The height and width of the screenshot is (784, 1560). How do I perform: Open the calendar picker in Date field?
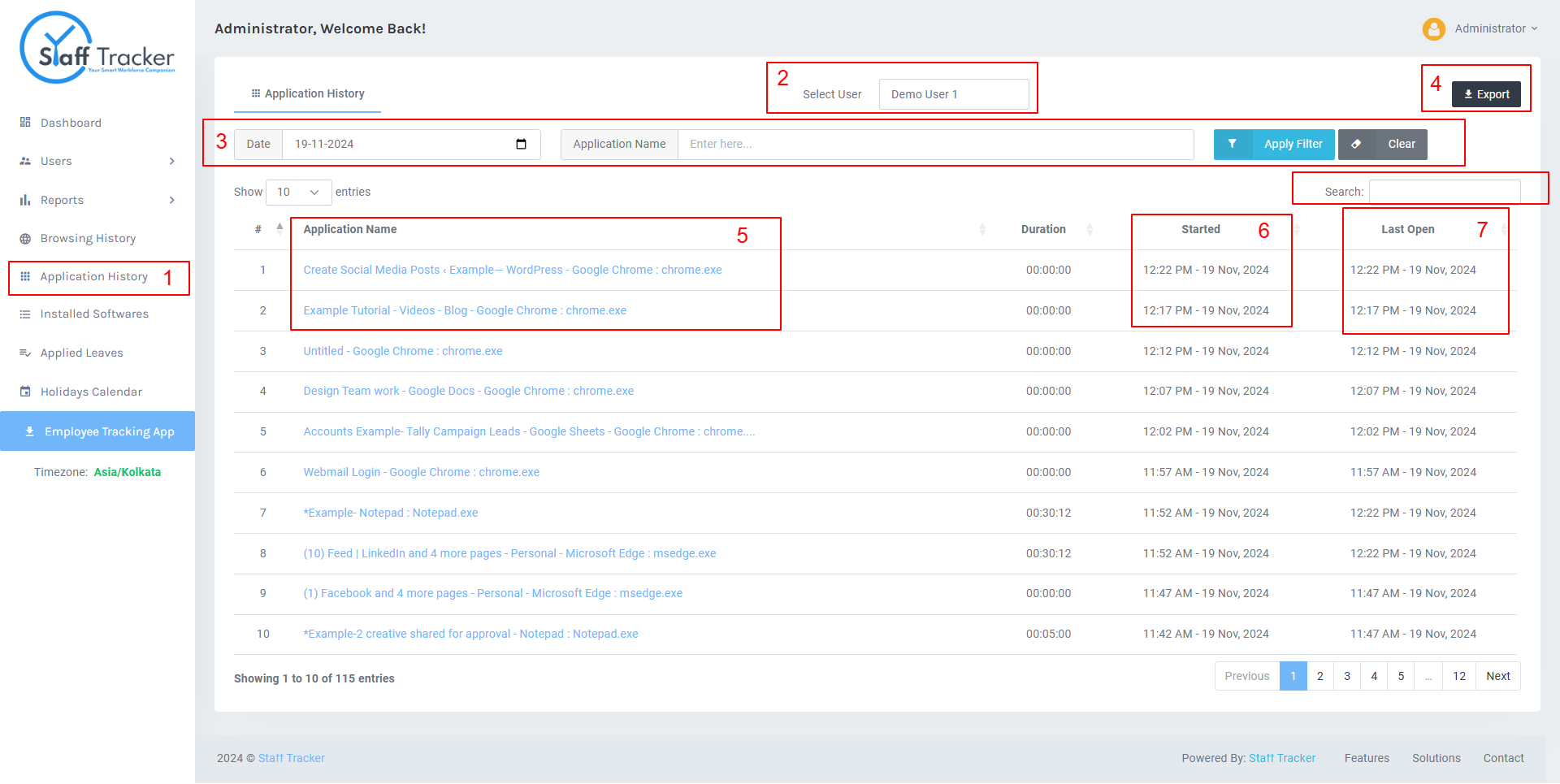point(522,145)
